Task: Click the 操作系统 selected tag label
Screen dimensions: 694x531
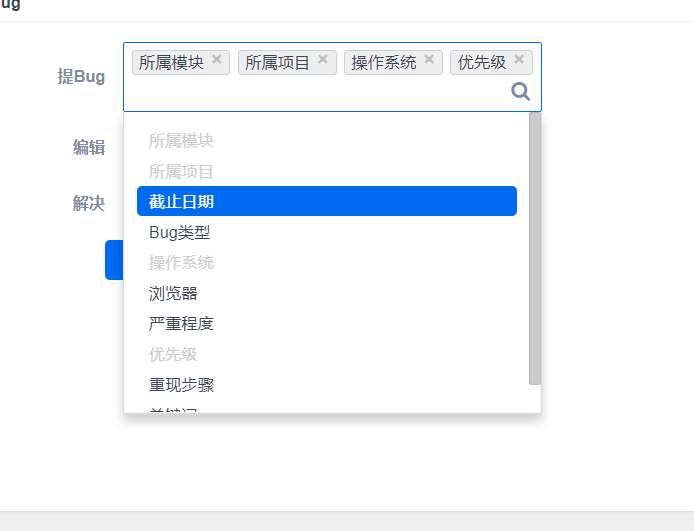Action: pos(383,62)
